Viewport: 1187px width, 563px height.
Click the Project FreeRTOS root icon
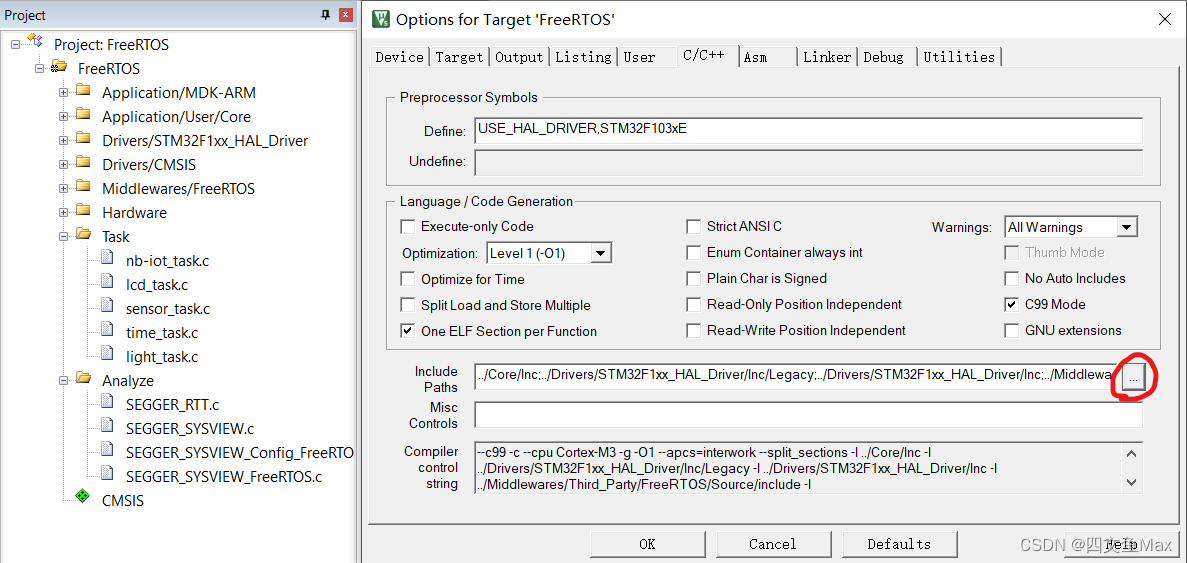tap(36, 42)
